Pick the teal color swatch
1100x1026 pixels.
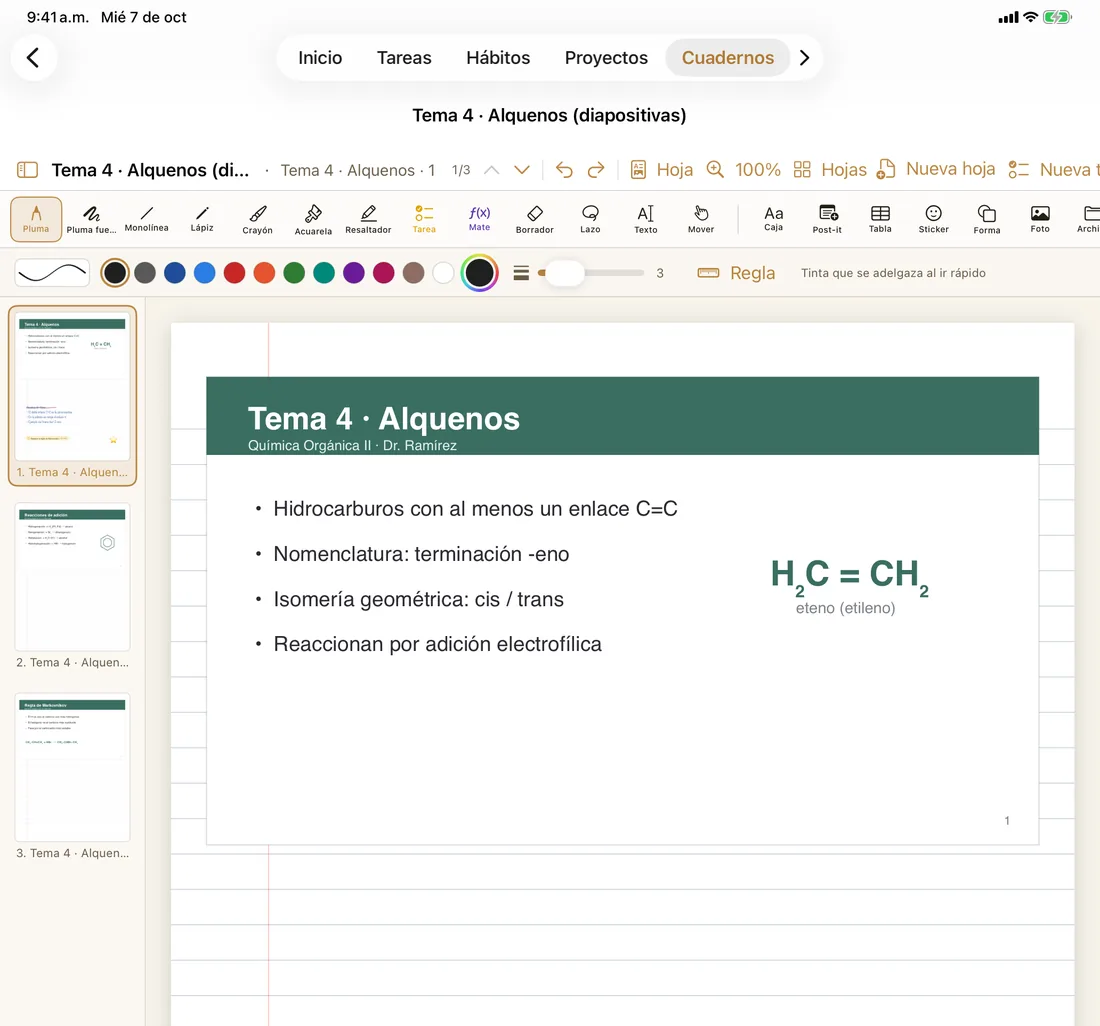point(323,273)
